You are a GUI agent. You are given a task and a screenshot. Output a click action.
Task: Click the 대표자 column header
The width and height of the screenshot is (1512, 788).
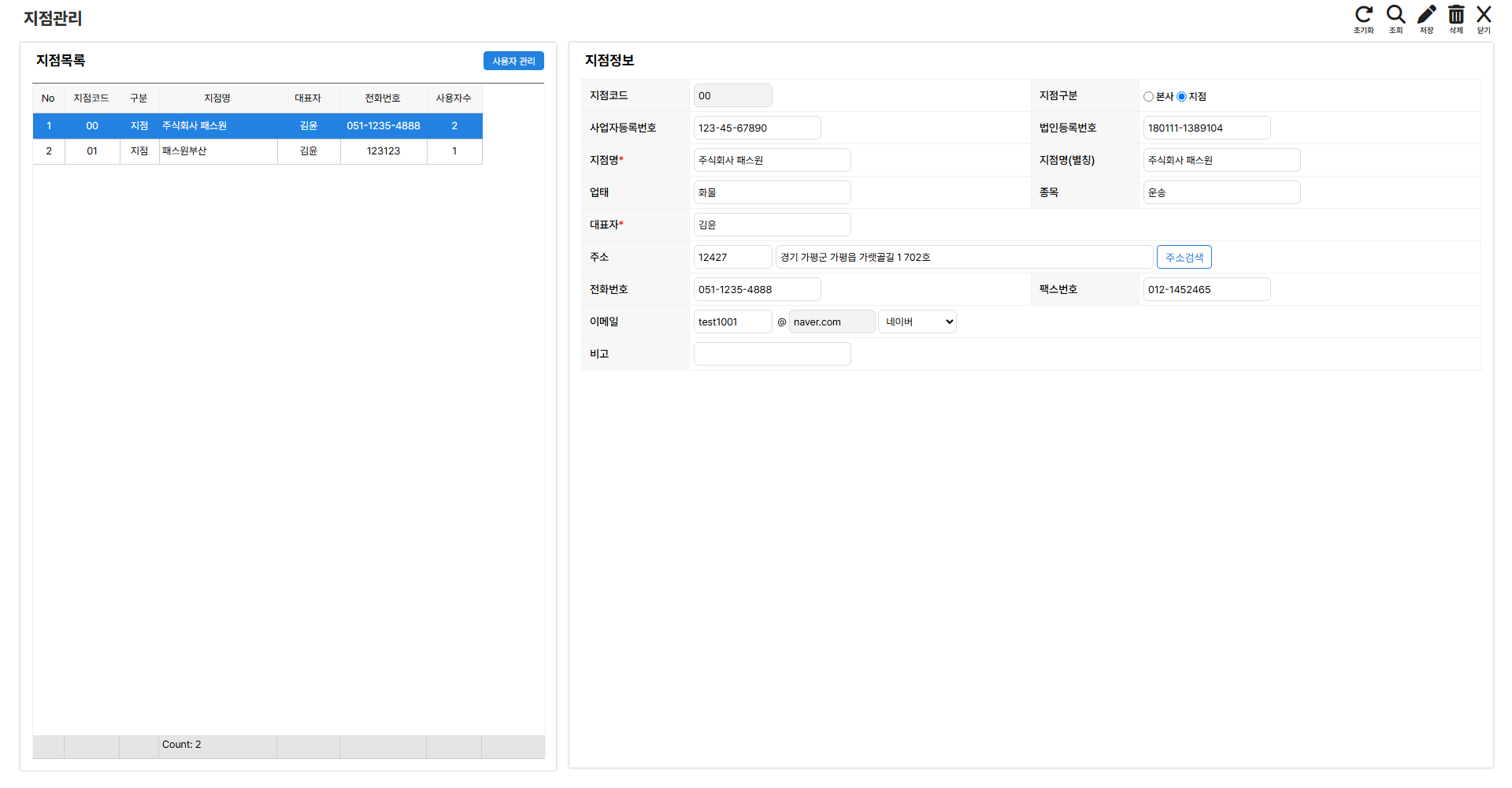308,98
